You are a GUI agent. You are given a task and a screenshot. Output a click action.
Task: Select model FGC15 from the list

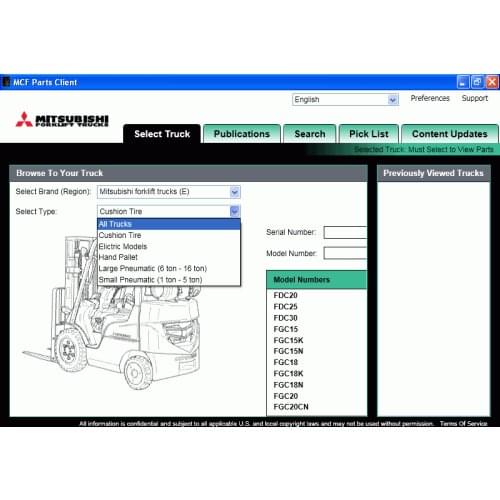tap(286, 329)
